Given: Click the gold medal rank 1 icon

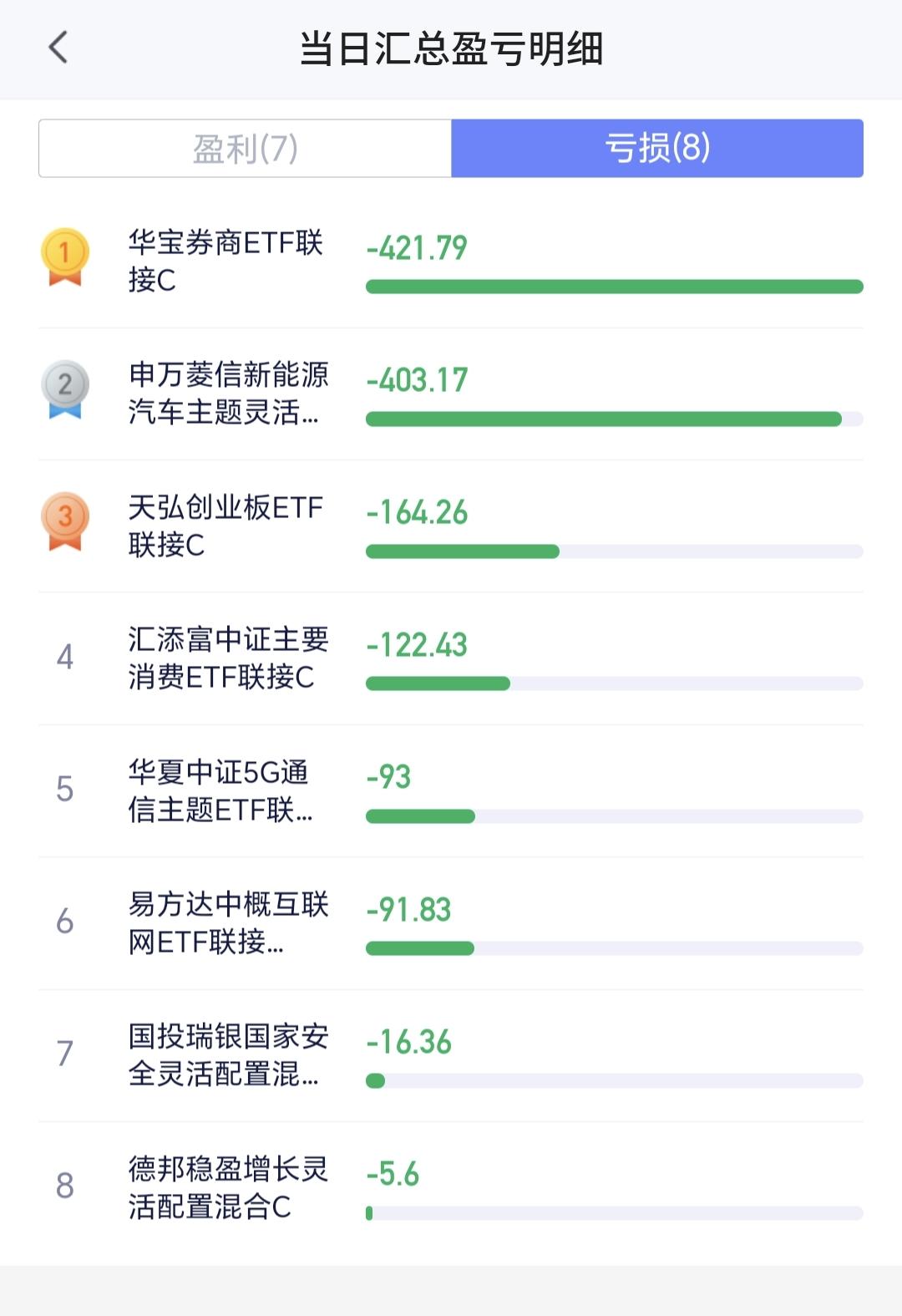Looking at the screenshot, I should point(65,257).
